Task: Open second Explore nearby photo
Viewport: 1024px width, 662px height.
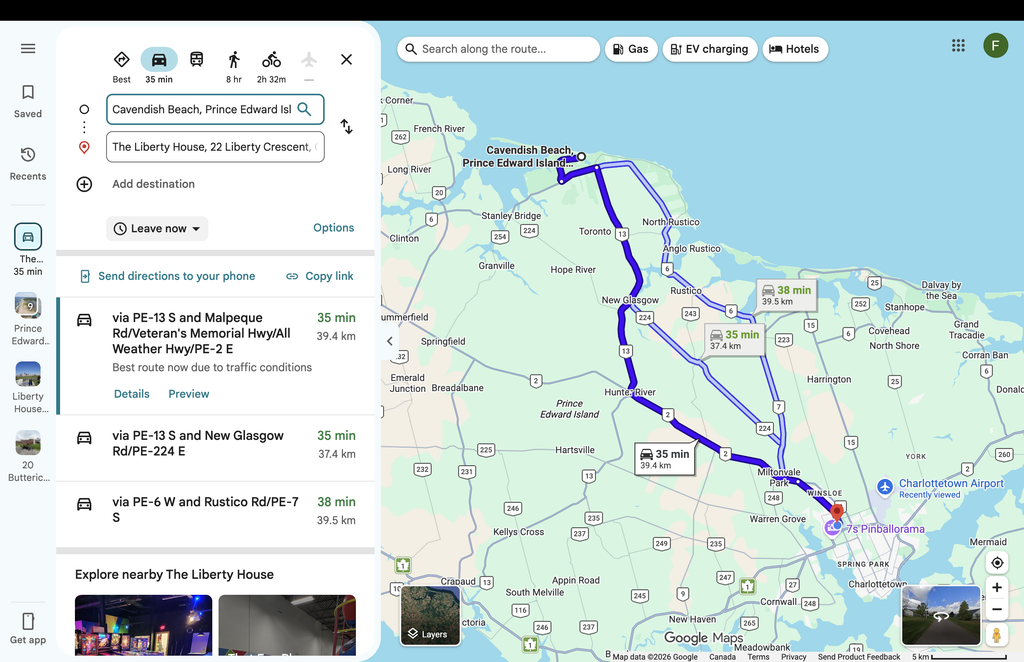Action: 287,625
